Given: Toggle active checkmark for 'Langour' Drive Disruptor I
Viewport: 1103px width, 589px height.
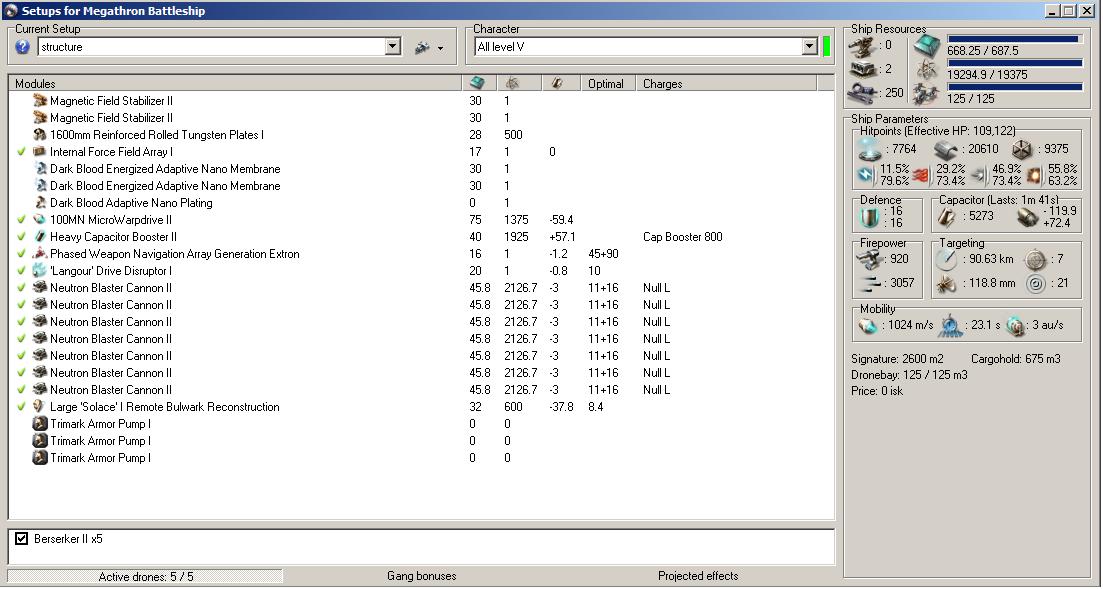Looking at the screenshot, I should pos(21,270).
